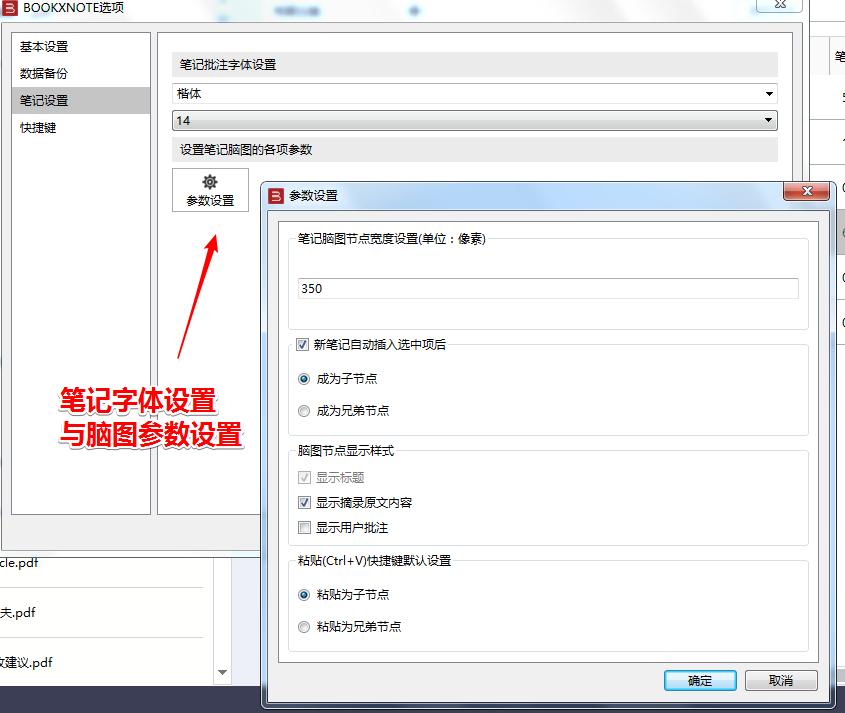Viewport: 845px width, 713px height.
Task: Open the font size 14 dropdown
Action: [469, 119]
